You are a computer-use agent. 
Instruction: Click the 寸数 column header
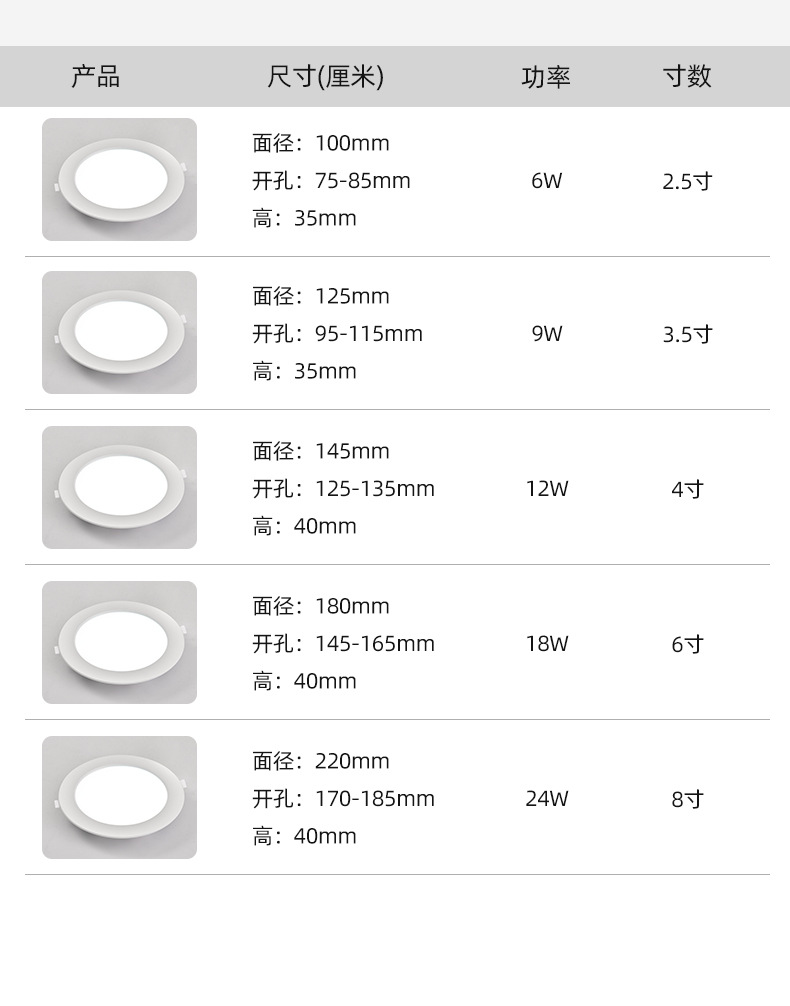pos(687,77)
